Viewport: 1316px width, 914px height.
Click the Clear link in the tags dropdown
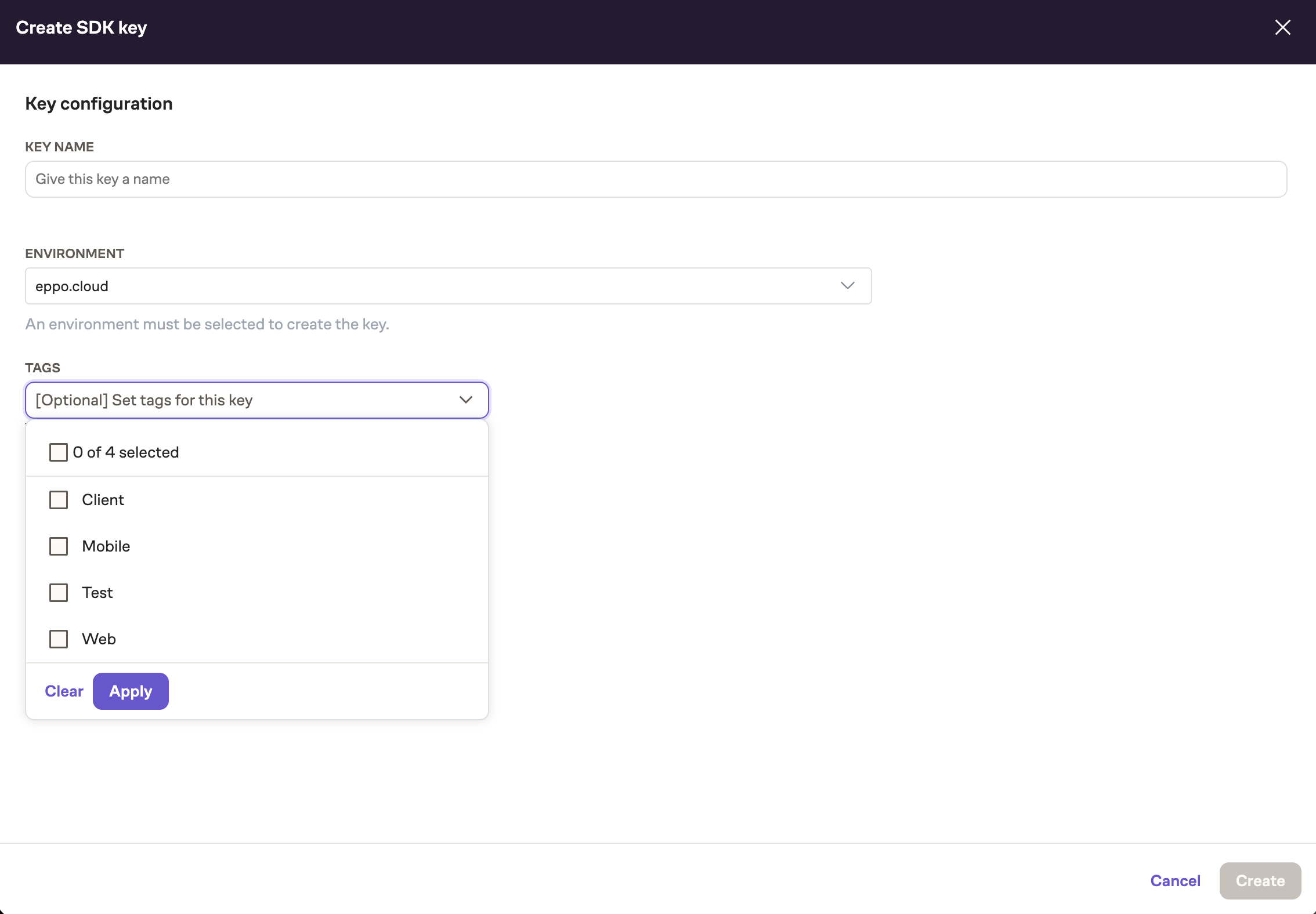64,691
